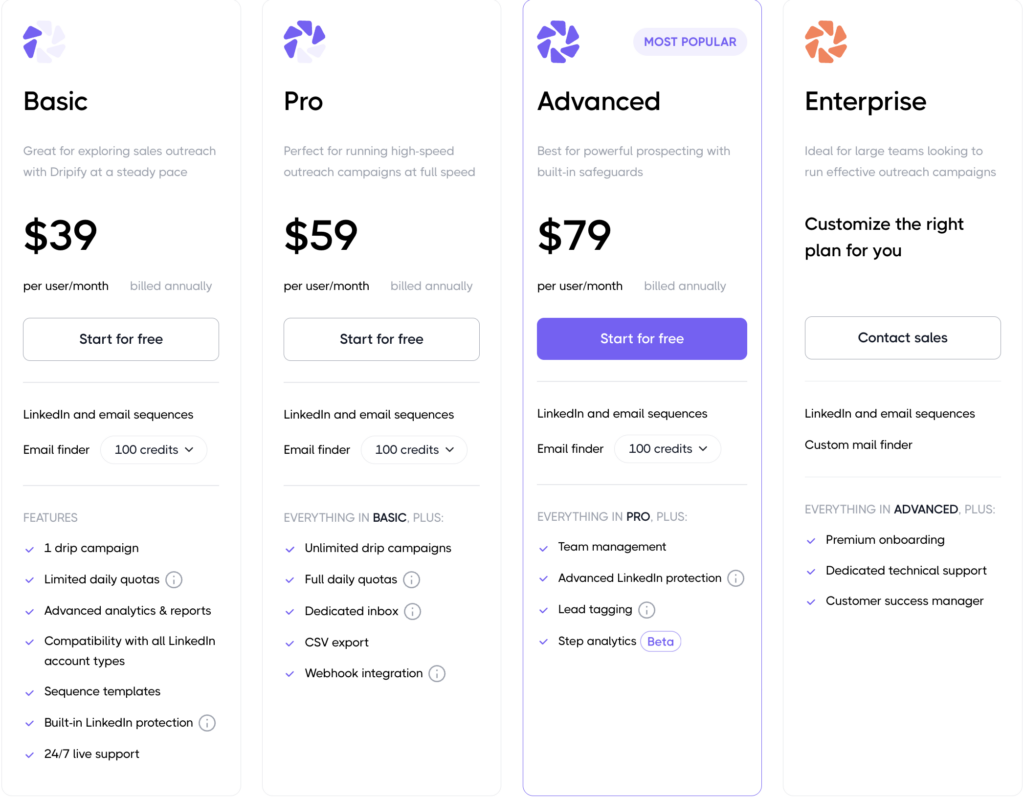Click the MOST POPULAR badge
This screenshot has width=1024, height=799.
pyautogui.click(x=689, y=42)
